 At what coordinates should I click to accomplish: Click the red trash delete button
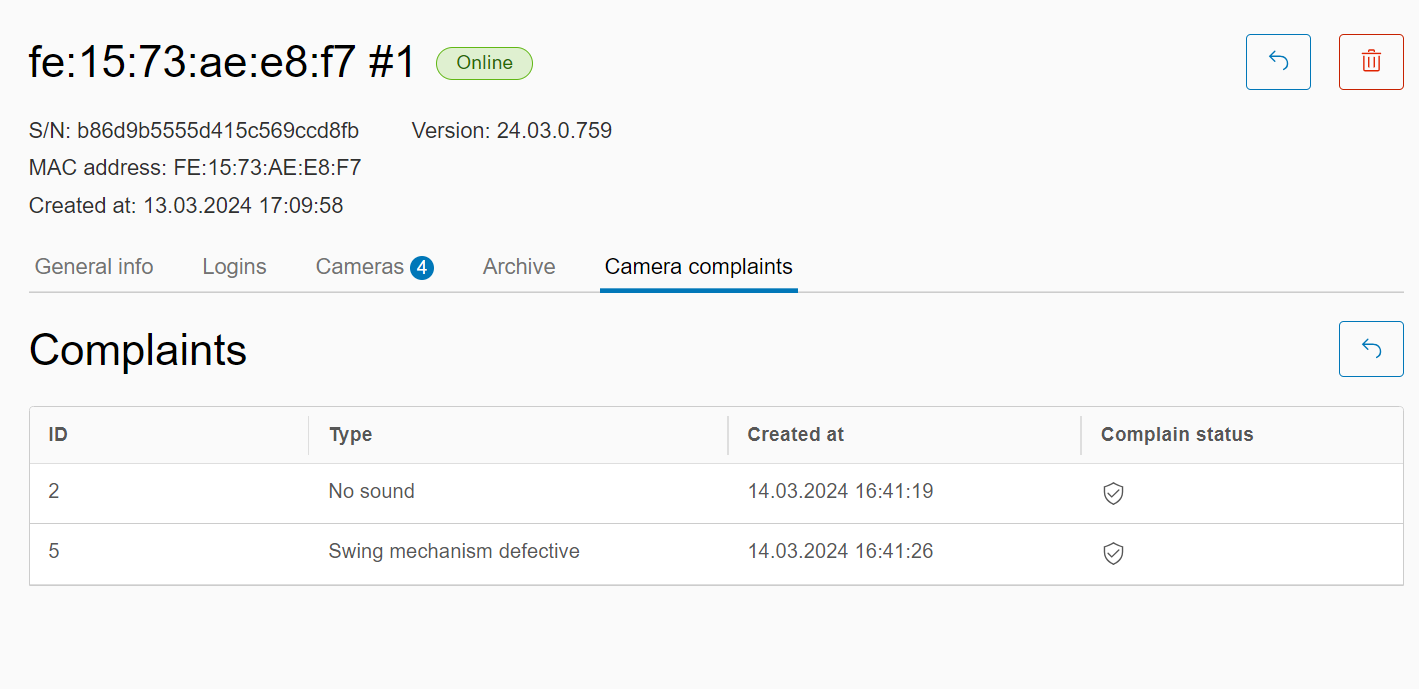tap(1371, 62)
